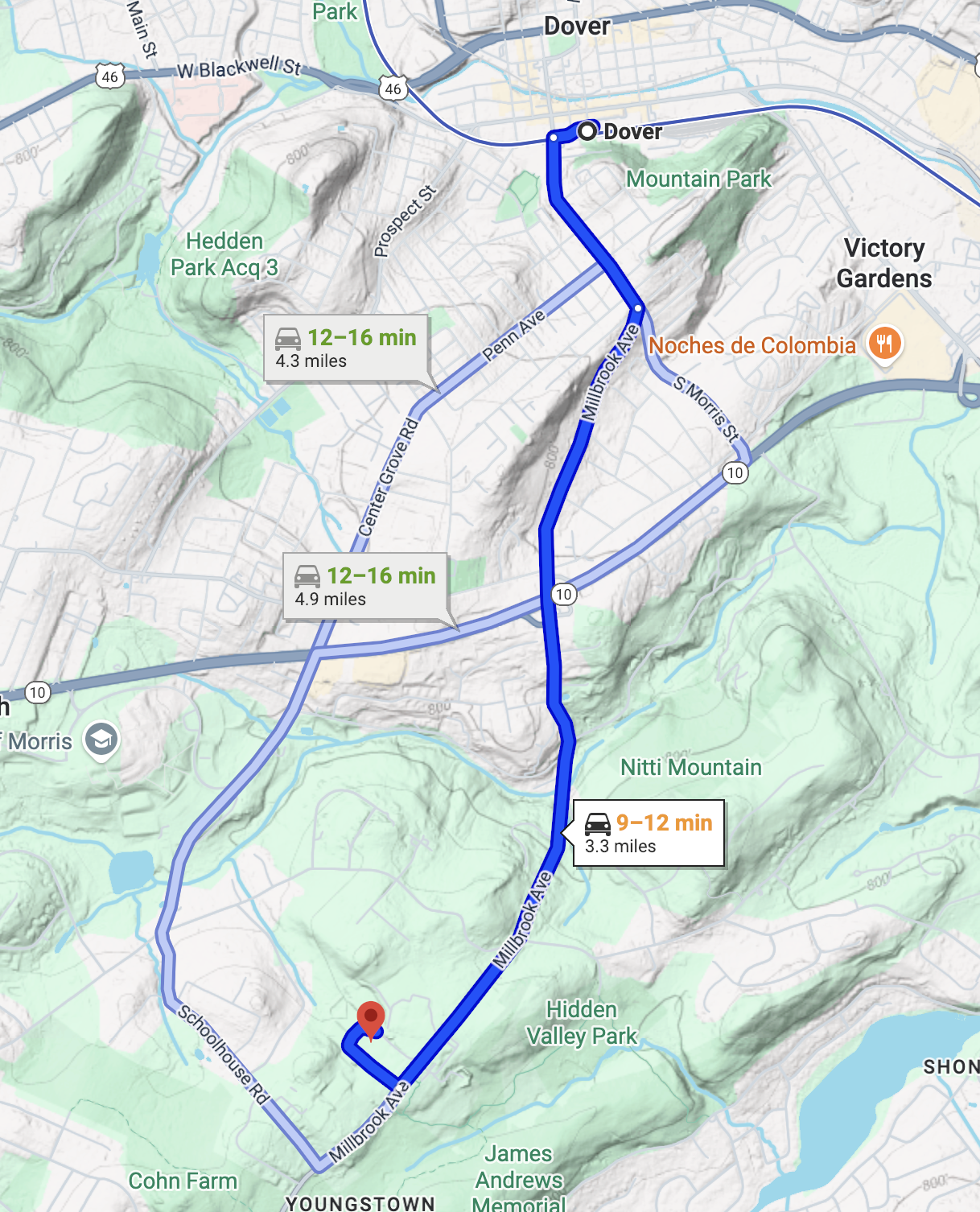The image size is (980, 1212).
Task: Click the Noches de Colombia restaurant icon
Action: 885,345
